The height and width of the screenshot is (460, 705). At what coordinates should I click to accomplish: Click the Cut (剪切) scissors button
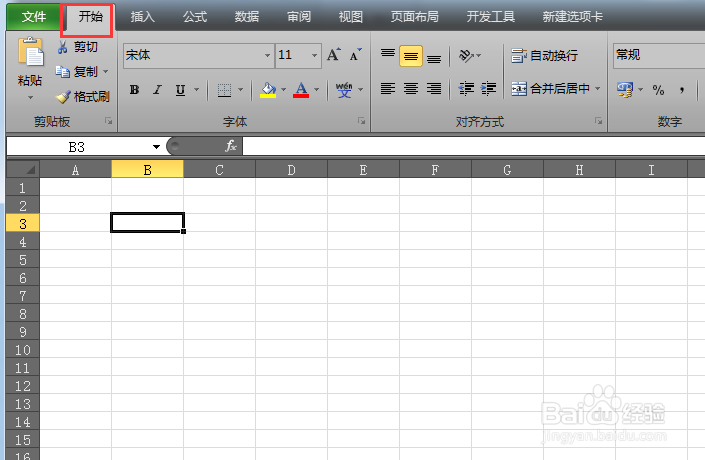[x=77, y=47]
